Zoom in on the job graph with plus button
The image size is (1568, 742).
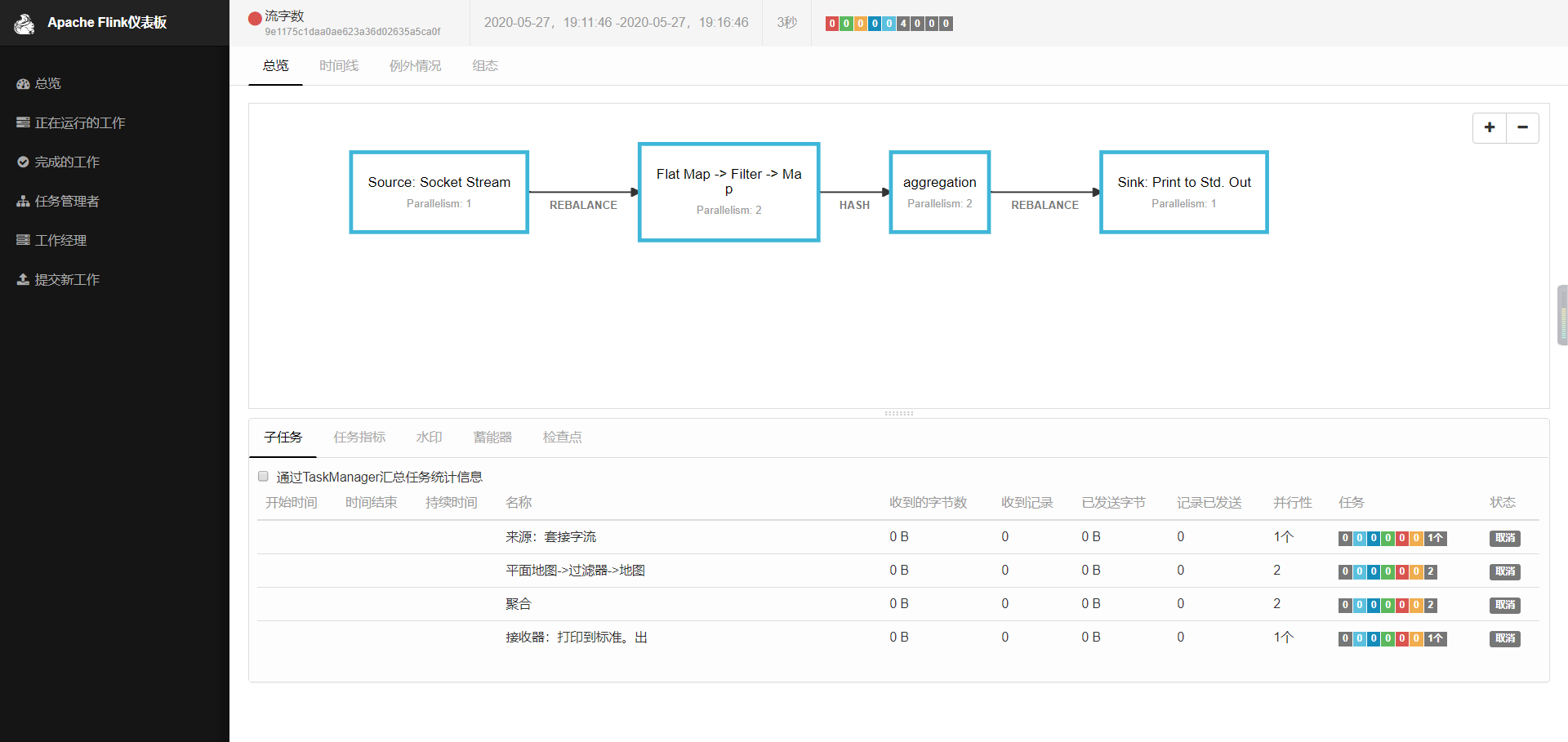coord(1490,127)
